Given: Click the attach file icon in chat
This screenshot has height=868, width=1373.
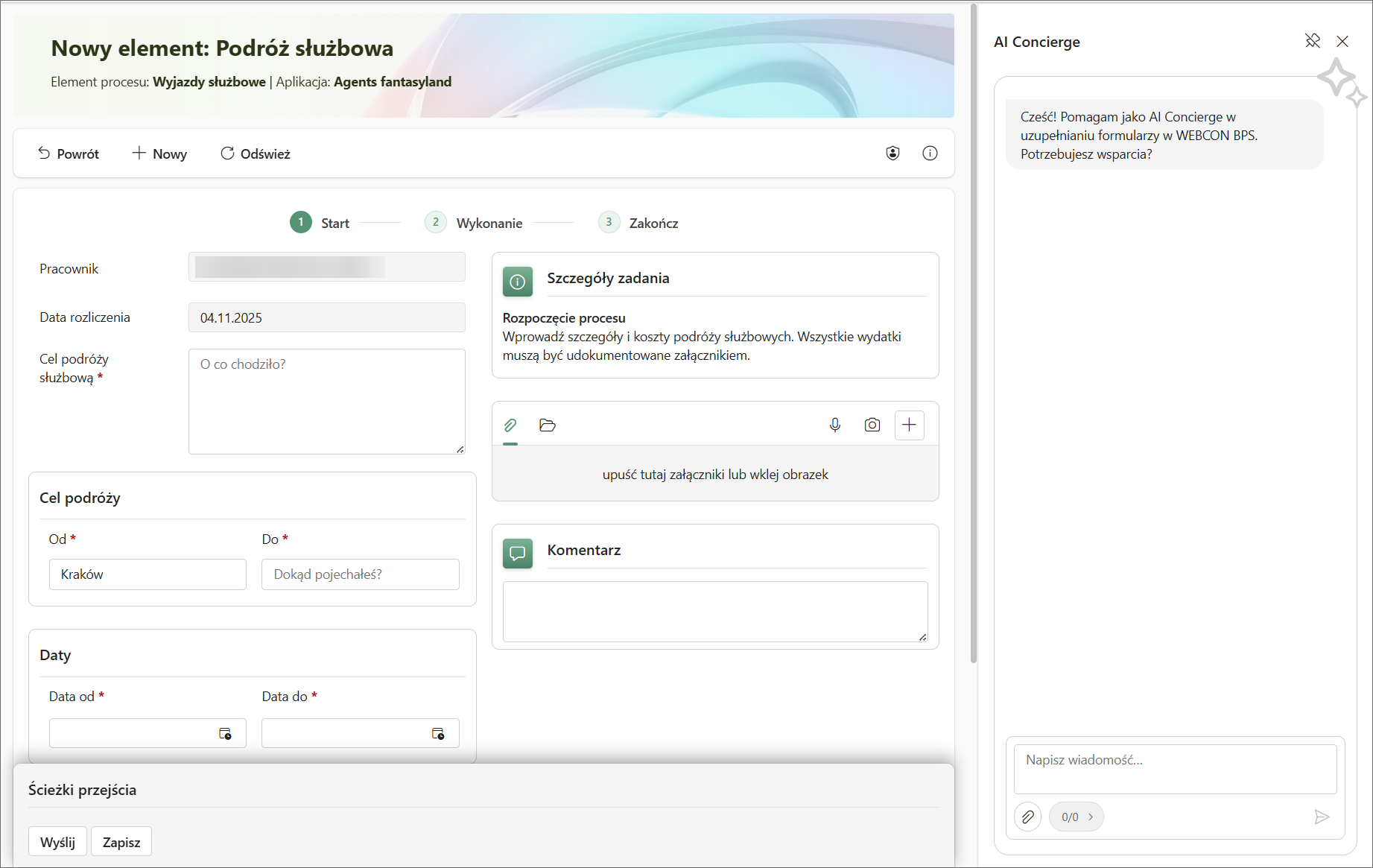Looking at the screenshot, I should (1028, 817).
